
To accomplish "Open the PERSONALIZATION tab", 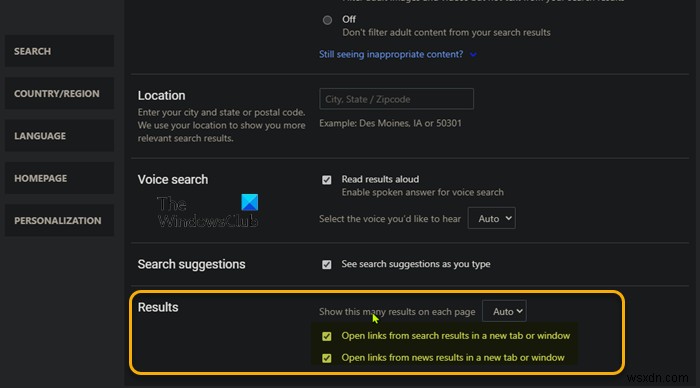I will tap(59, 221).
